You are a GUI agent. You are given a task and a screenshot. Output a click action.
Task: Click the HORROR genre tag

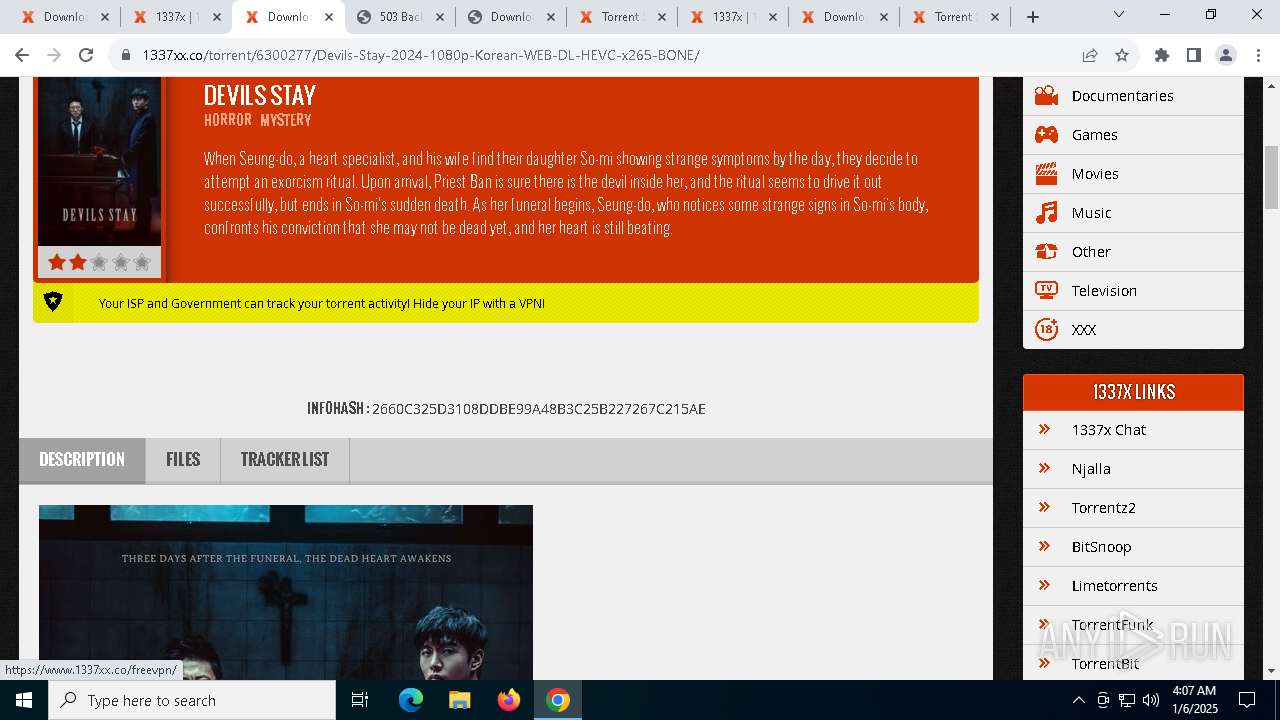tap(228, 120)
